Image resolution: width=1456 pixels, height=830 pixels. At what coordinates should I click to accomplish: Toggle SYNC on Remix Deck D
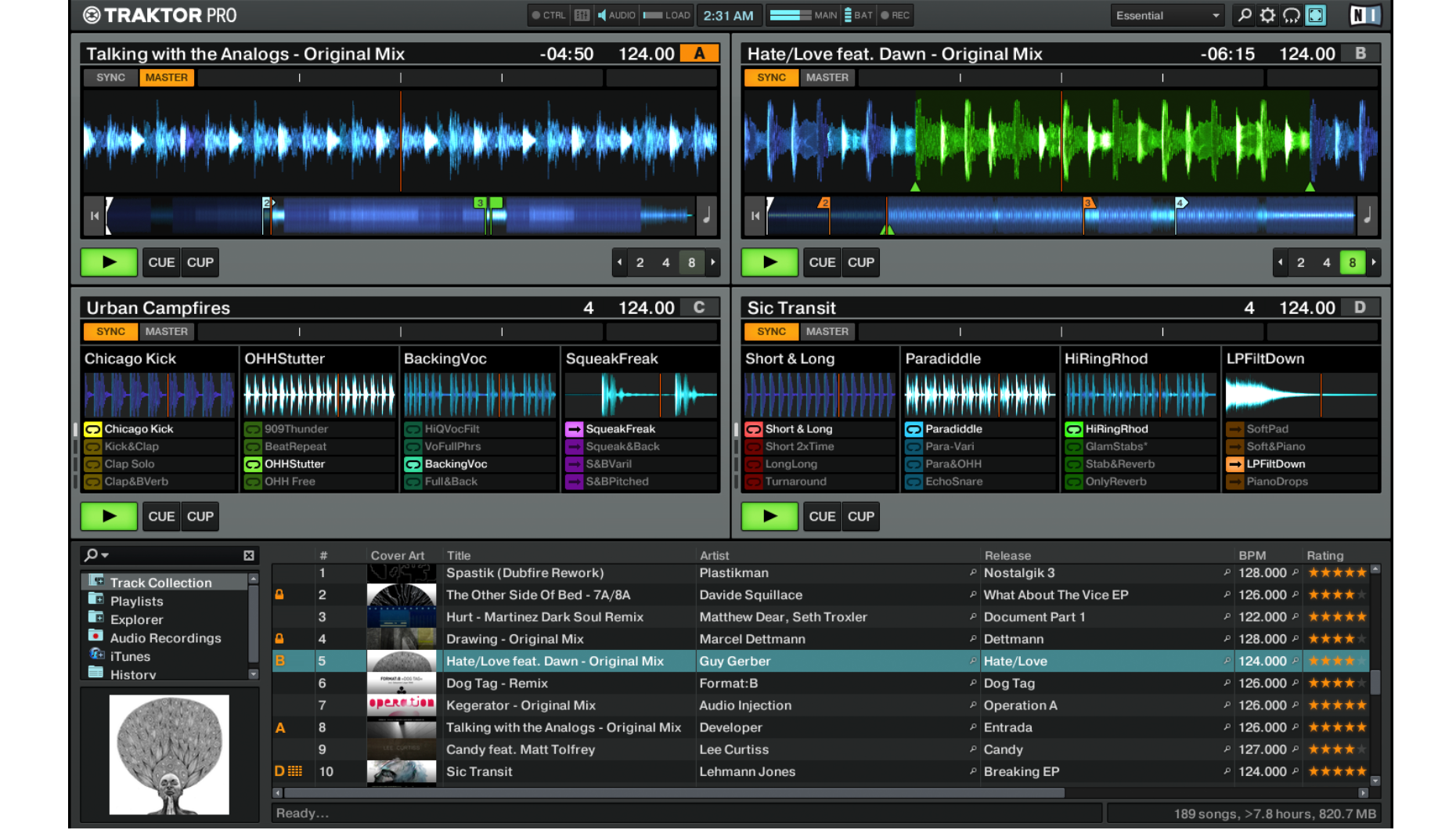point(771,331)
